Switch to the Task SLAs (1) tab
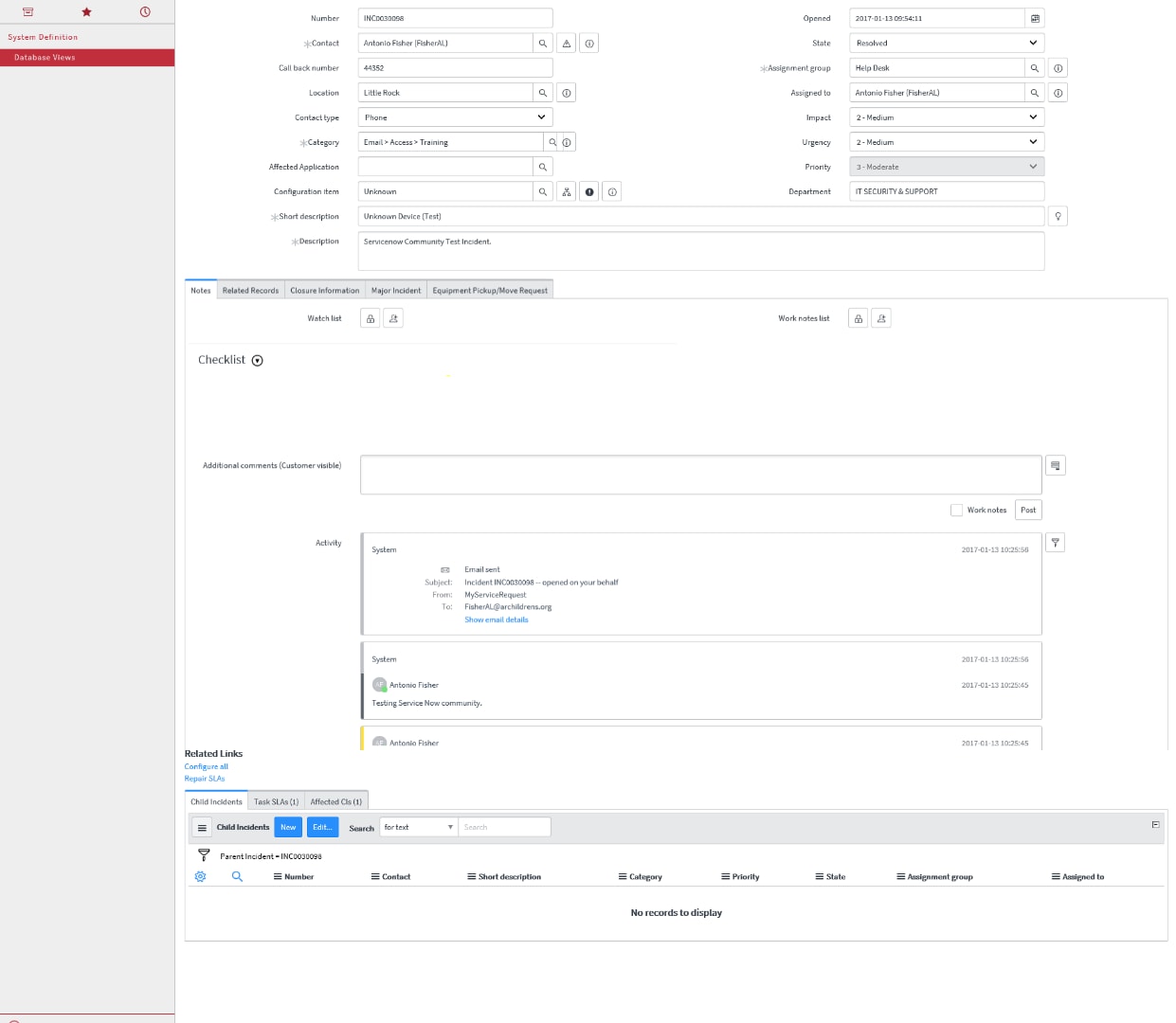Image resolution: width=1176 pixels, height=1023 pixels. (x=276, y=801)
